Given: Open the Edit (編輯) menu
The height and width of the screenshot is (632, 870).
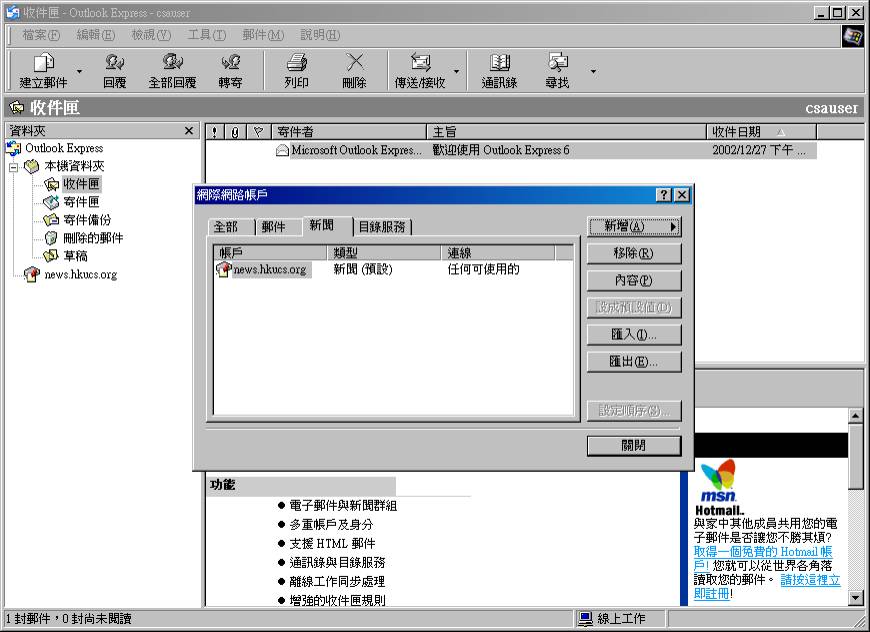Looking at the screenshot, I should [95, 35].
